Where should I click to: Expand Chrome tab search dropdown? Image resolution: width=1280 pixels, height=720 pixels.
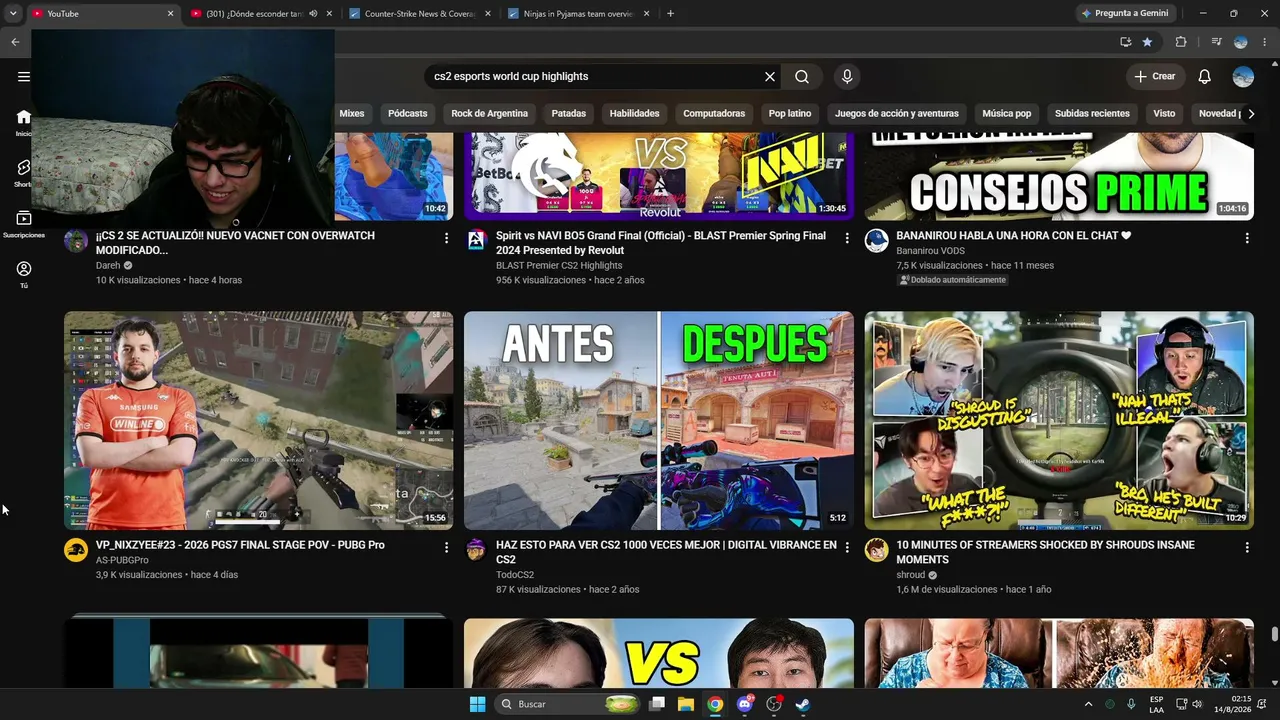click(13, 14)
